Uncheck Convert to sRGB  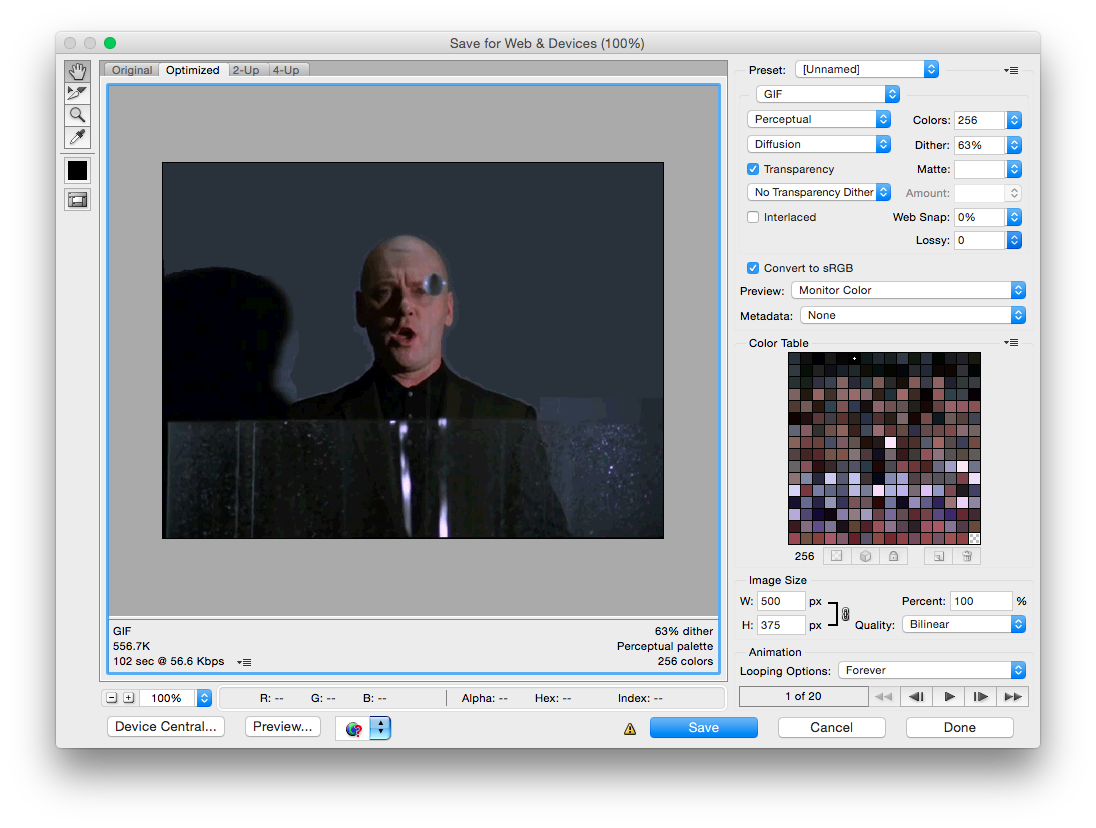[x=753, y=268]
